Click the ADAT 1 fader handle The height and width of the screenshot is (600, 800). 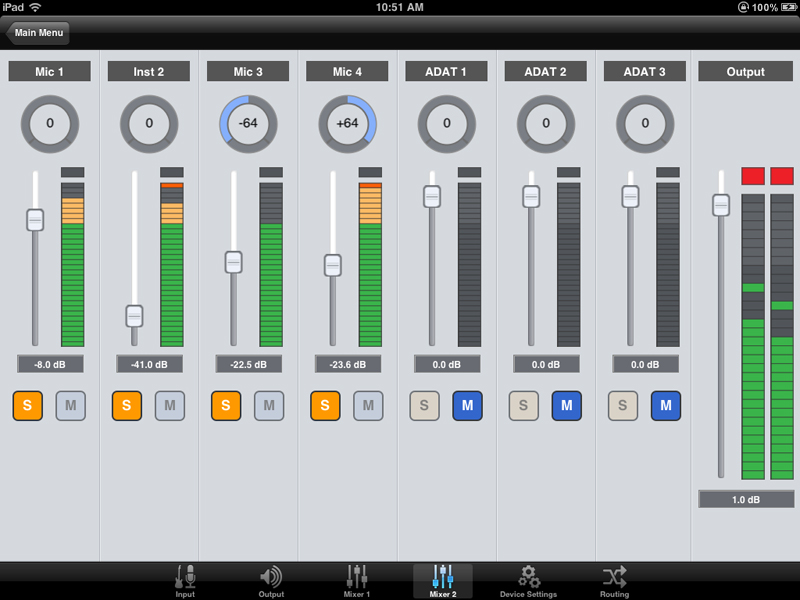432,196
